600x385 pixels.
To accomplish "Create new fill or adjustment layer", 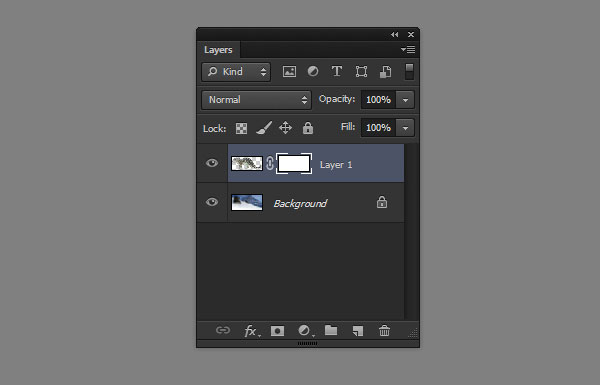I will pyautogui.click(x=306, y=331).
